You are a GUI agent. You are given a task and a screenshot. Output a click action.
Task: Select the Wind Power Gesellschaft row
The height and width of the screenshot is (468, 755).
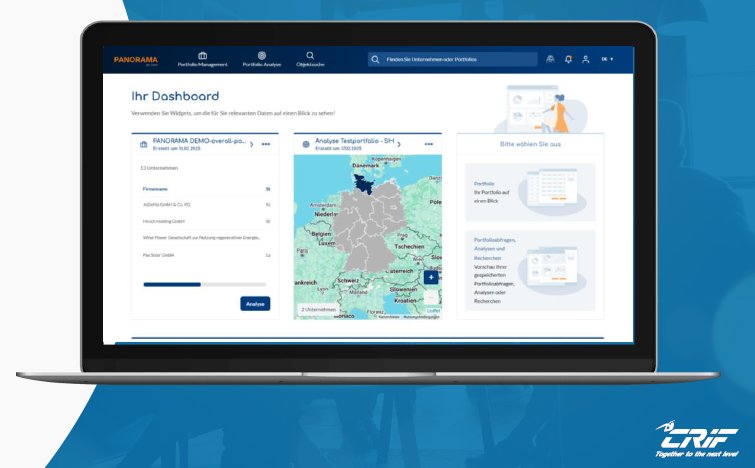(205, 238)
